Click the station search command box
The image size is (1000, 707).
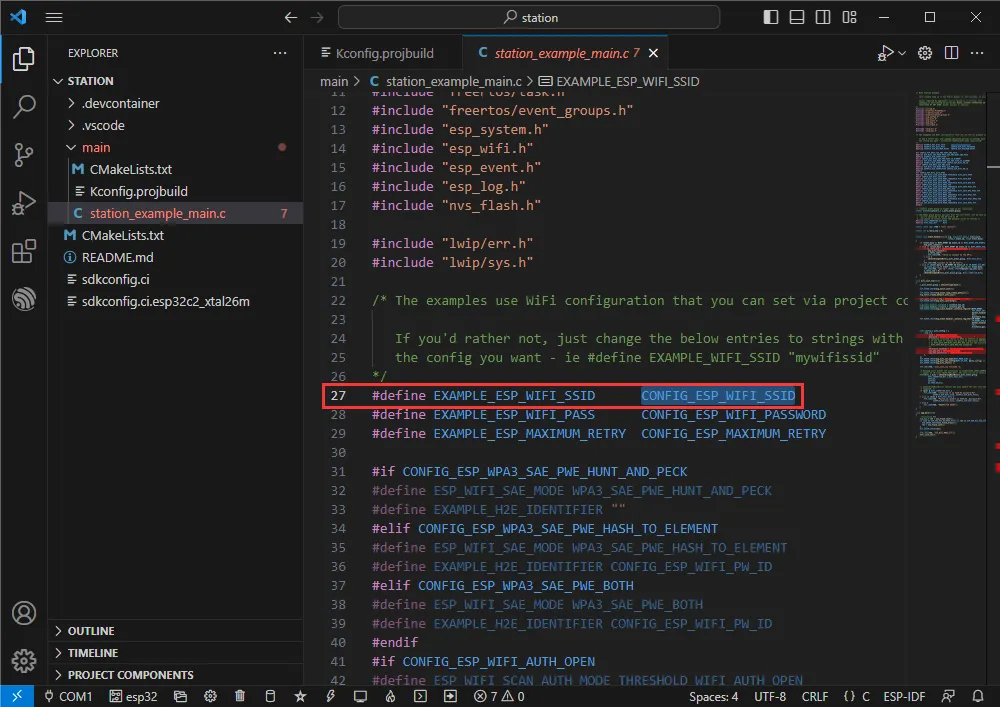(x=529, y=17)
